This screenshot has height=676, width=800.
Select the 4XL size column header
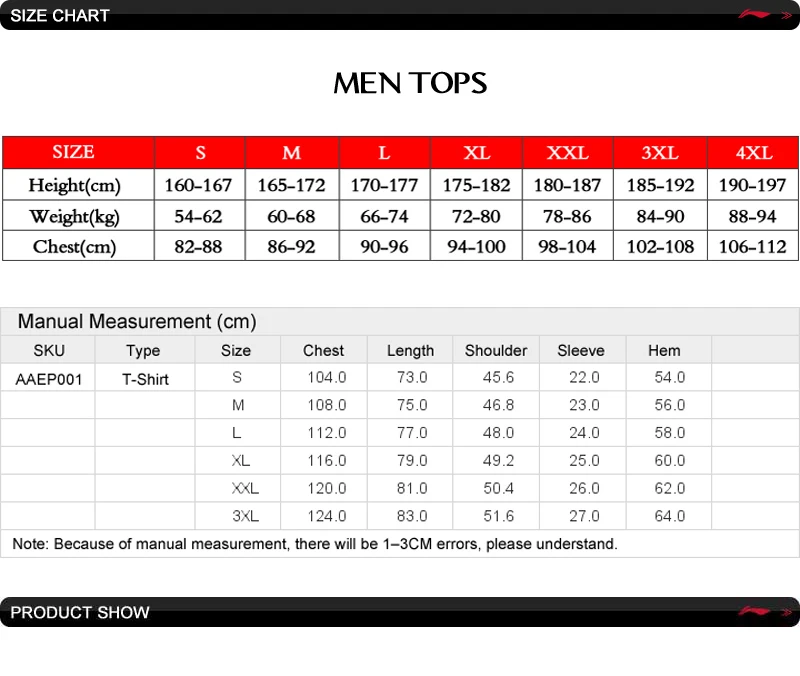tap(753, 153)
